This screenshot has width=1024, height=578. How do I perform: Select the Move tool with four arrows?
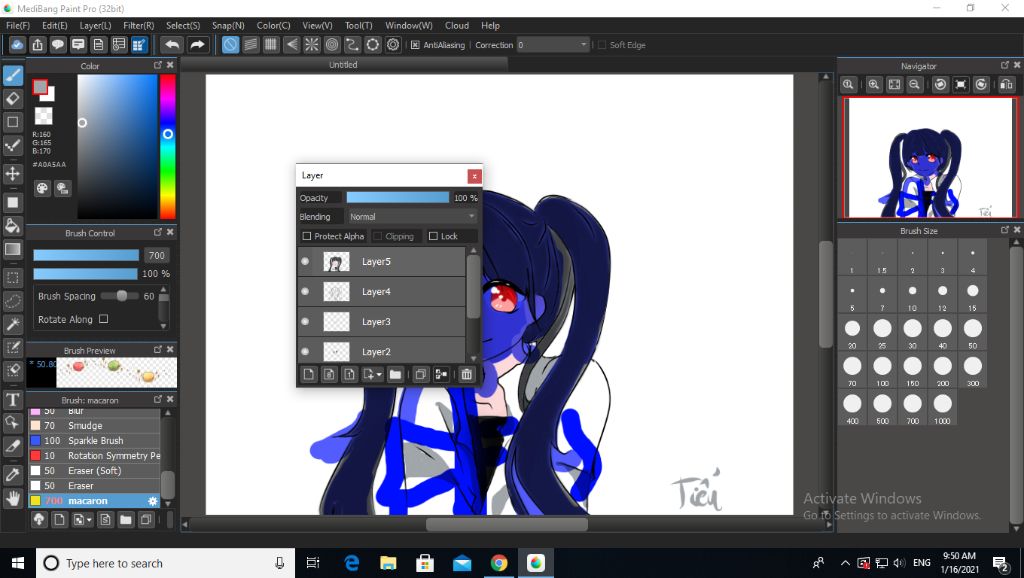click(x=12, y=174)
